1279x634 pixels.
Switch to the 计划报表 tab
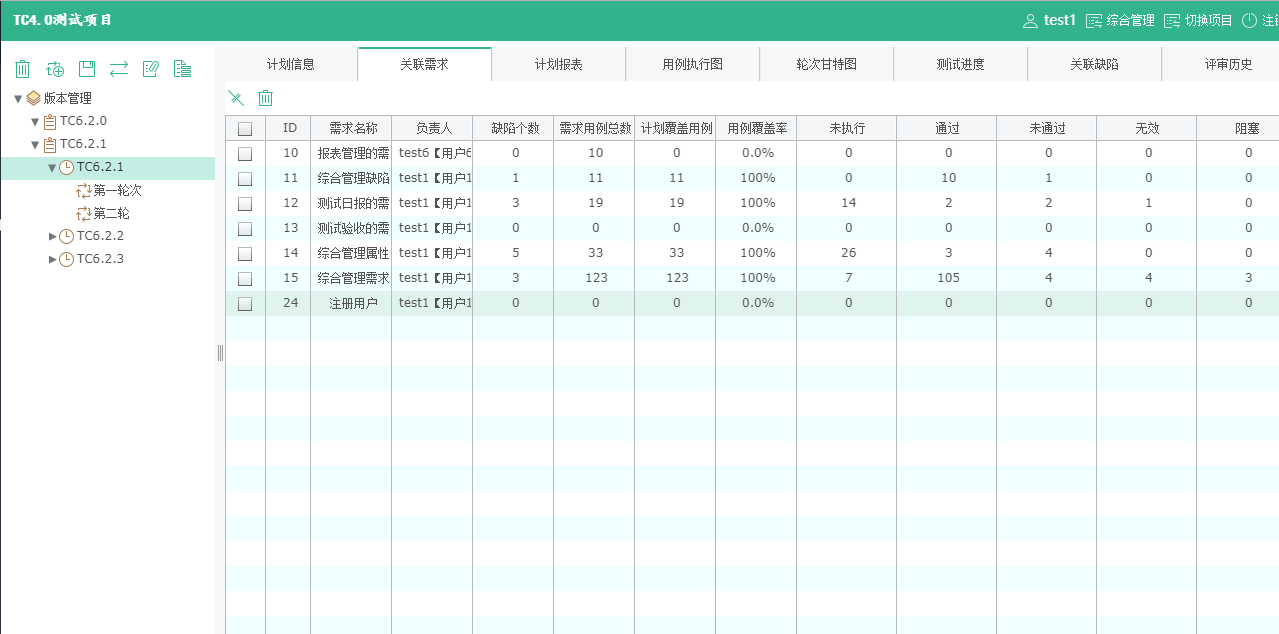pyautogui.click(x=558, y=64)
